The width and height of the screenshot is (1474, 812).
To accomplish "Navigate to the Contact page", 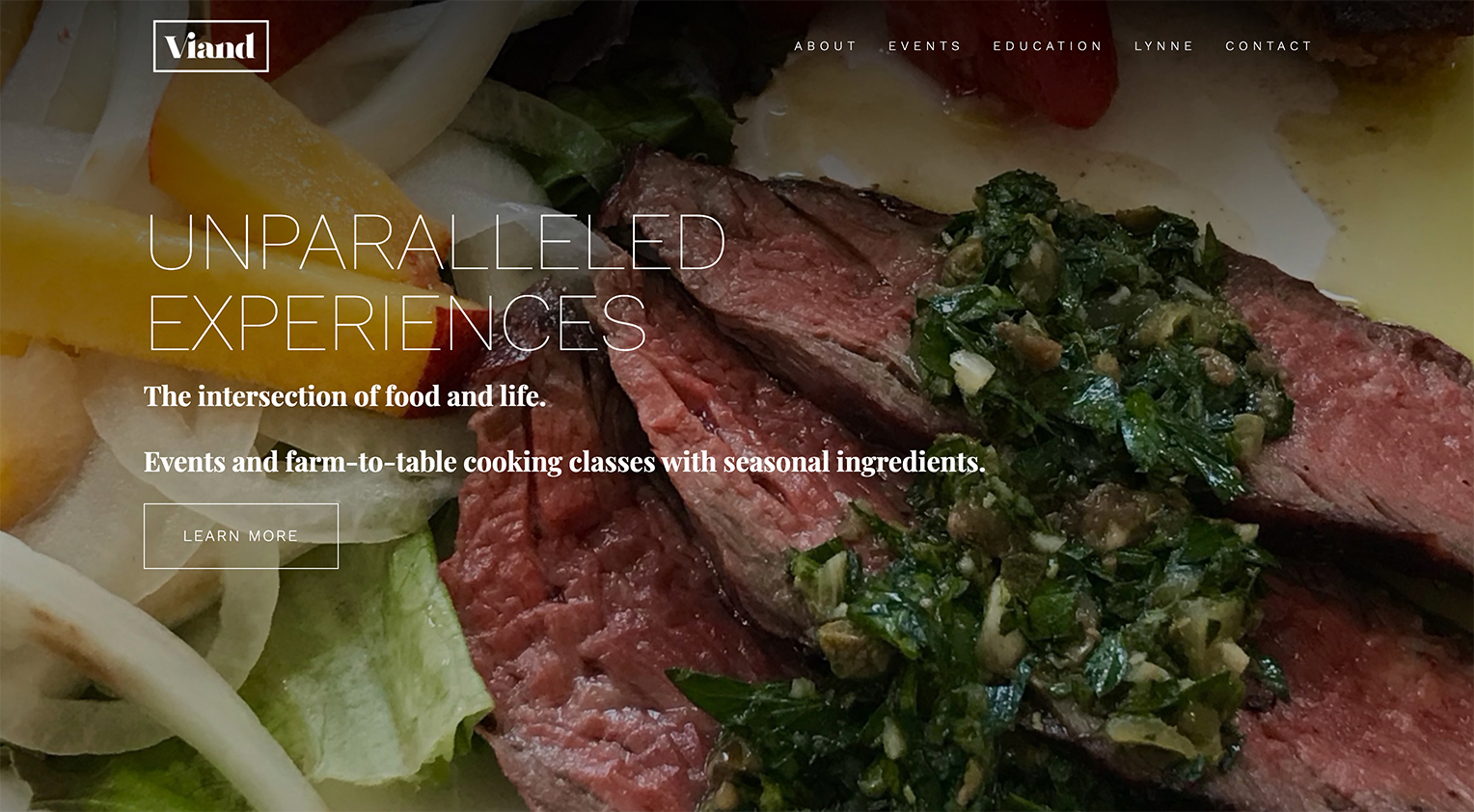I will point(1269,46).
